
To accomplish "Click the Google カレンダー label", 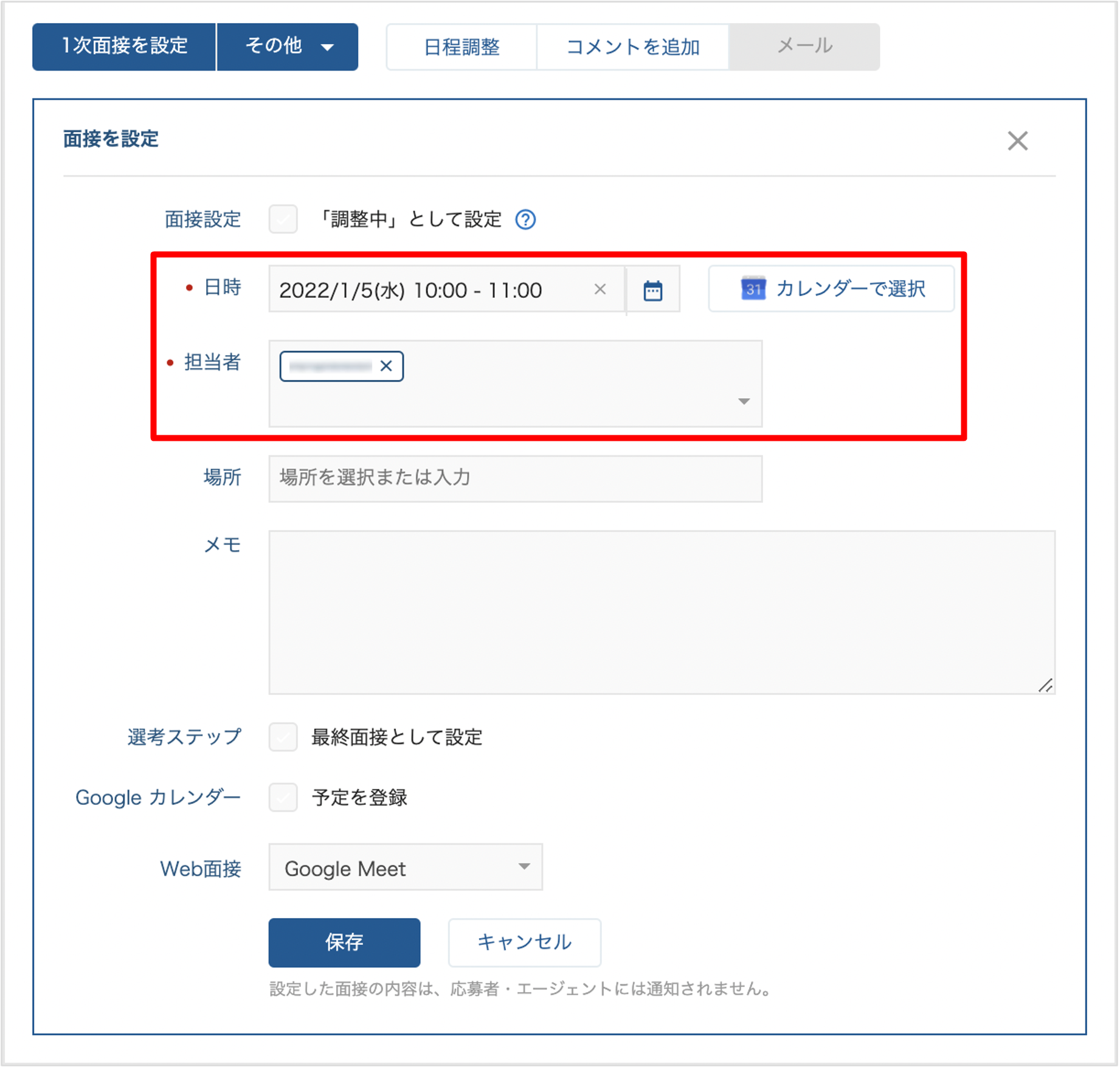I will [158, 797].
